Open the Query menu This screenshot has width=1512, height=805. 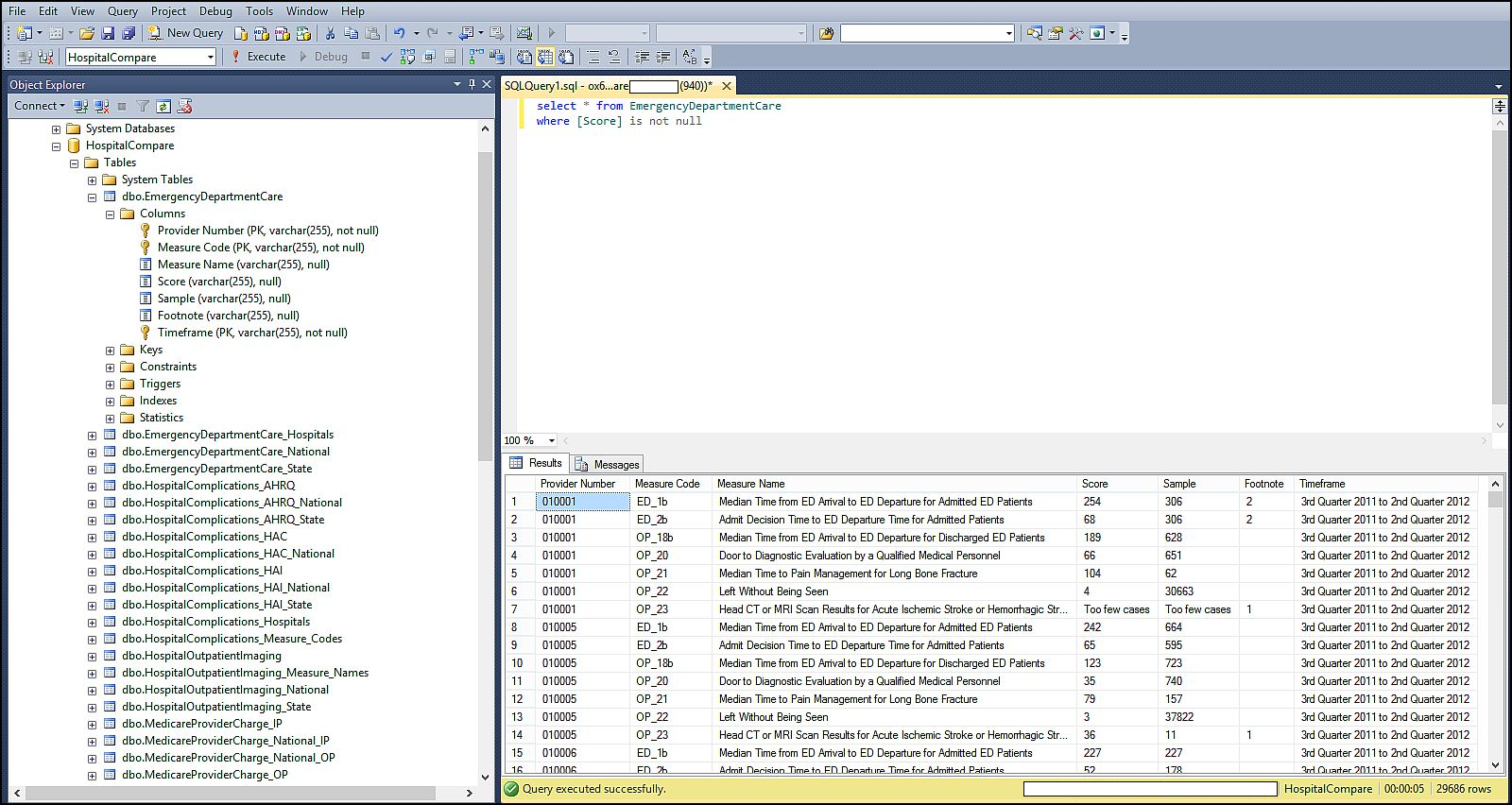tap(122, 11)
